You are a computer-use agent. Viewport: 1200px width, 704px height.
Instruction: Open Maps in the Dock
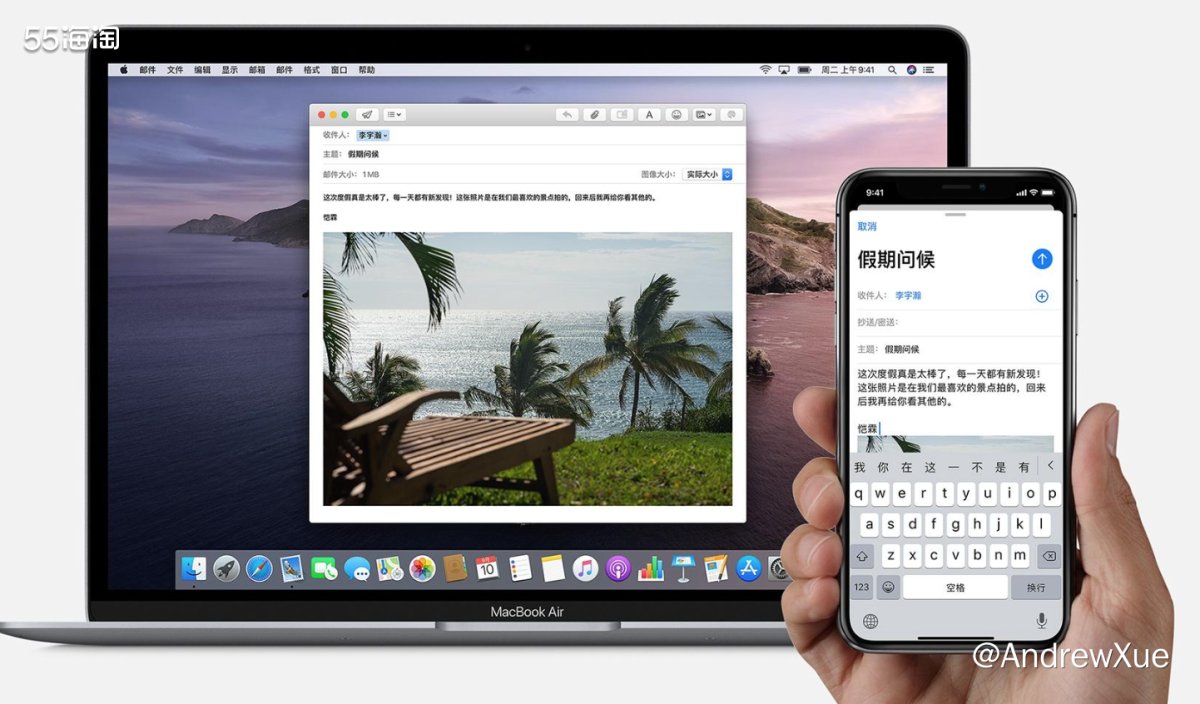pos(390,569)
